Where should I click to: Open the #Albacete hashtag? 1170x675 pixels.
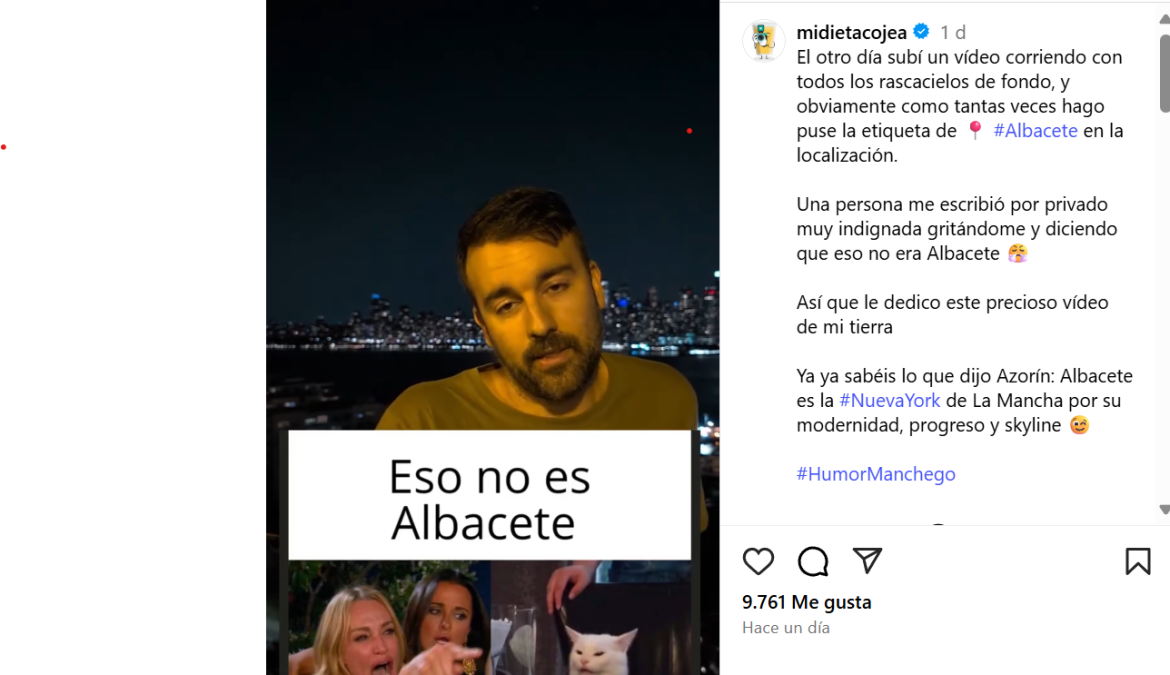point(1035,131)
